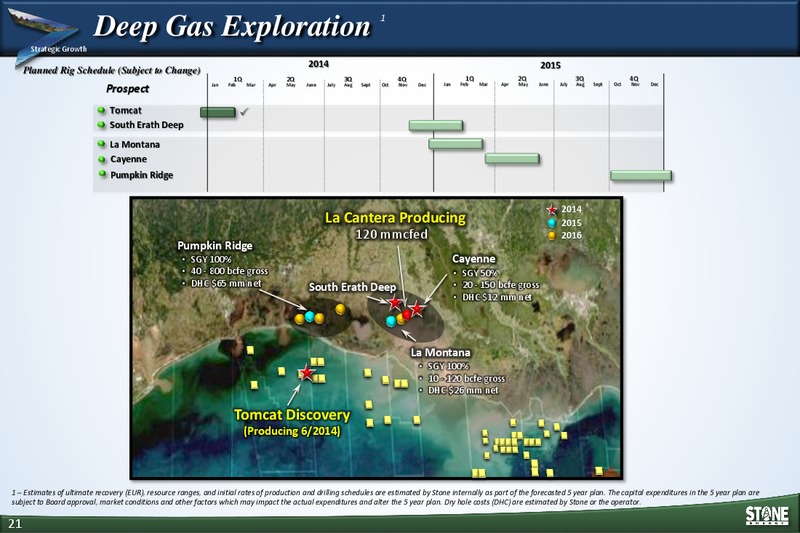Click the 'SGY 50%' text
Viewport: 800px width, 533px height.
(x=480, y=273)
